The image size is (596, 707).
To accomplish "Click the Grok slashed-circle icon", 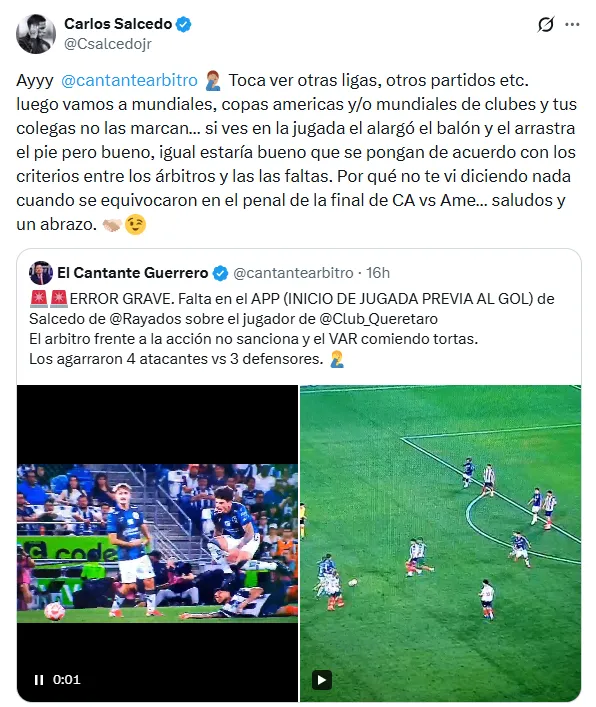I will [x=545, y=24].
